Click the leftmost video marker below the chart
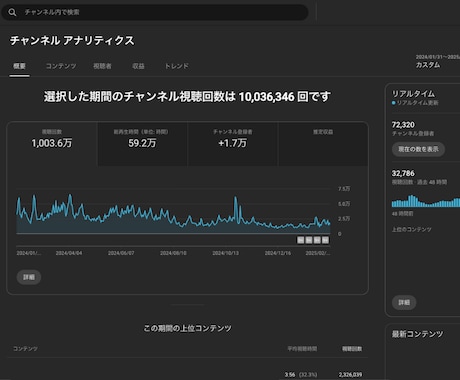The image size is (460, 380). (x=300, y=240)
